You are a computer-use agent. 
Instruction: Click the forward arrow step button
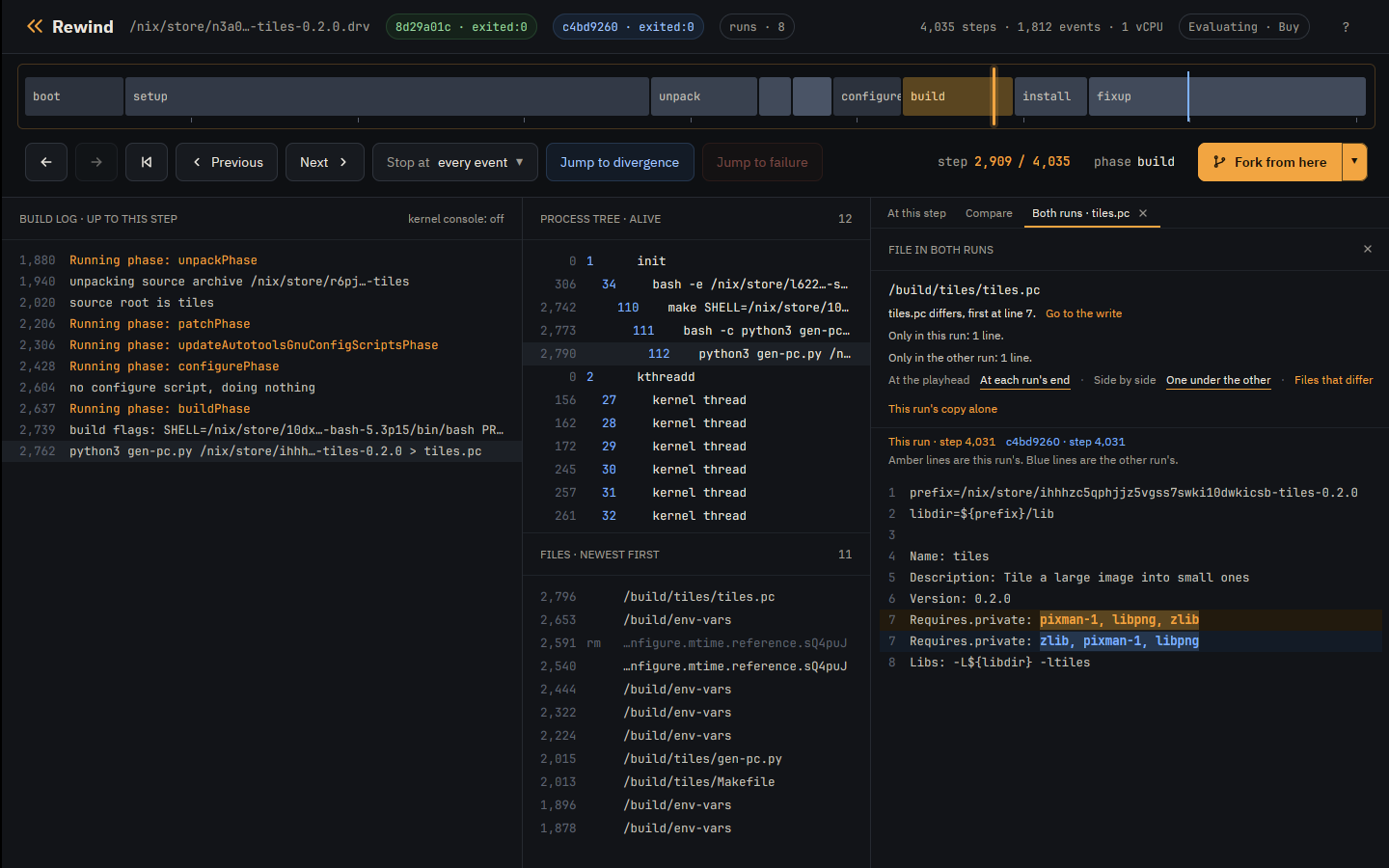(96, 162)
